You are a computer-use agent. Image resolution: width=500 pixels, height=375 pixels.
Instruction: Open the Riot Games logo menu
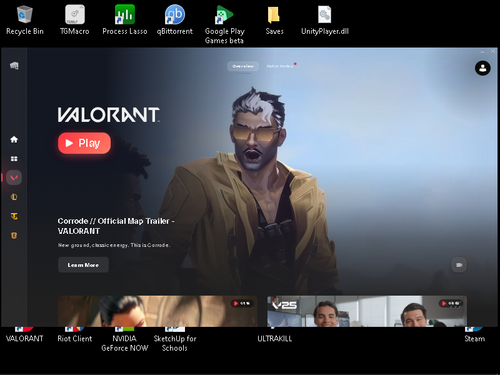coord(14,66)
